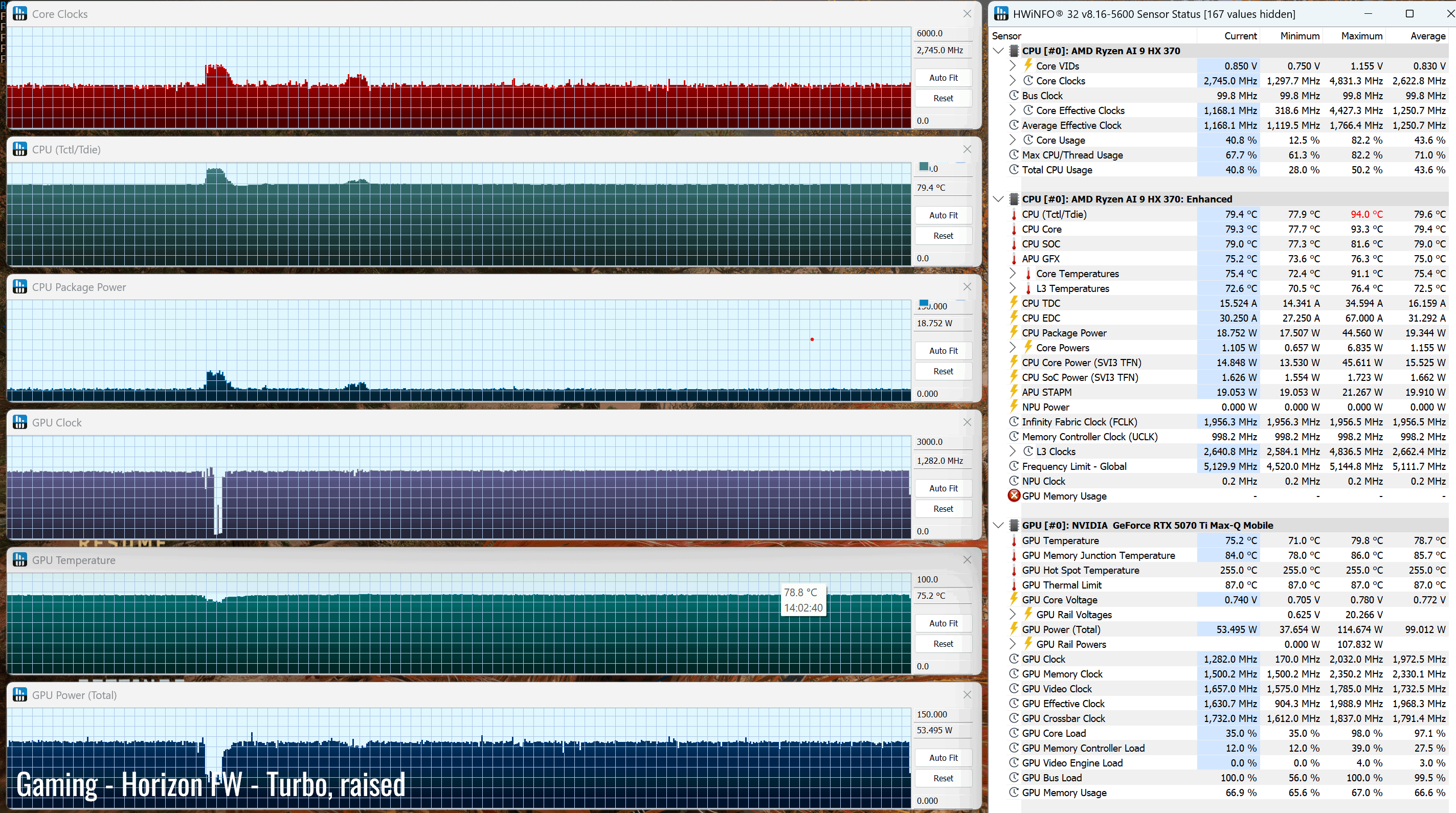This screenshot has height=813, width=1456.
Task: Close the GPU Clock graph window
Action: coord(967,422)
